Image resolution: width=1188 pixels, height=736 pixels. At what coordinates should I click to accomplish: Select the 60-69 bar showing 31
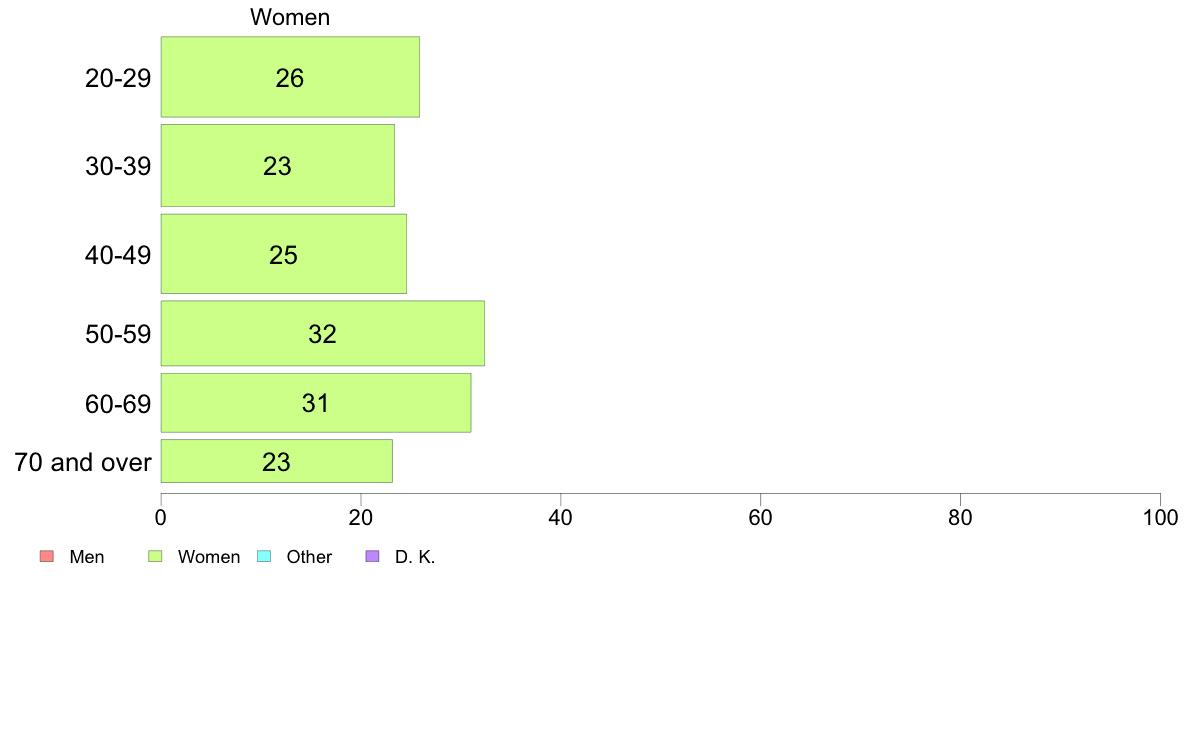(316, 402)
